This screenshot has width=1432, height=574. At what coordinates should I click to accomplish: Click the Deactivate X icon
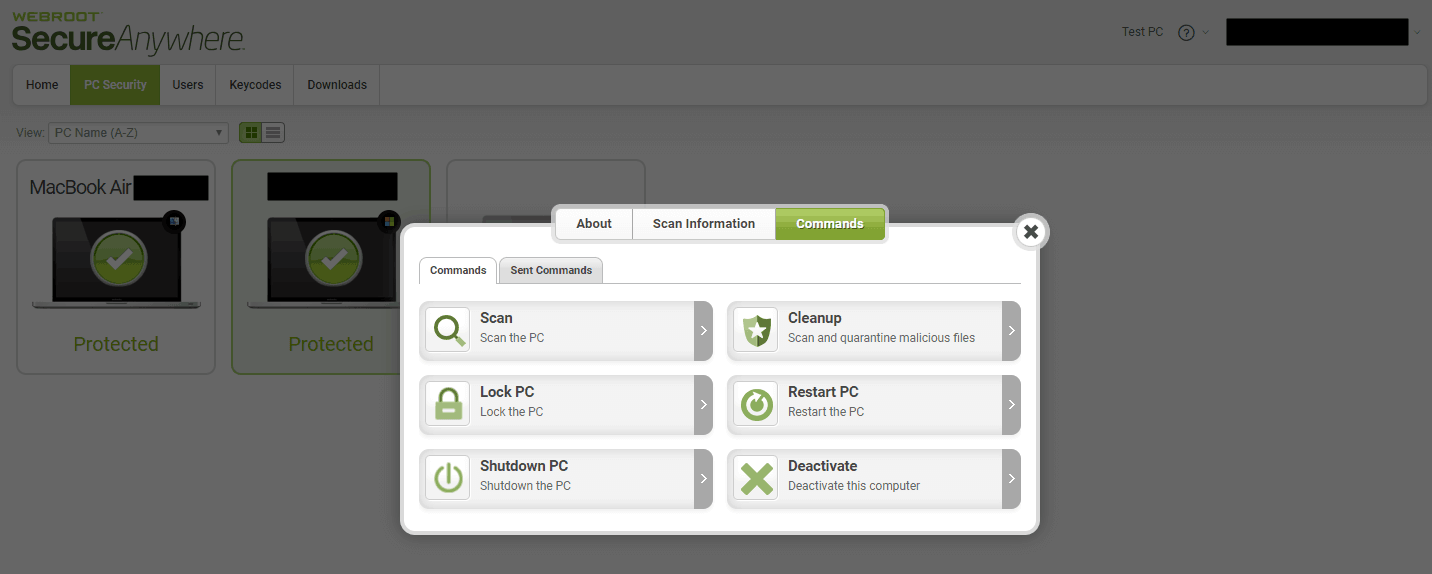point(755,478)
